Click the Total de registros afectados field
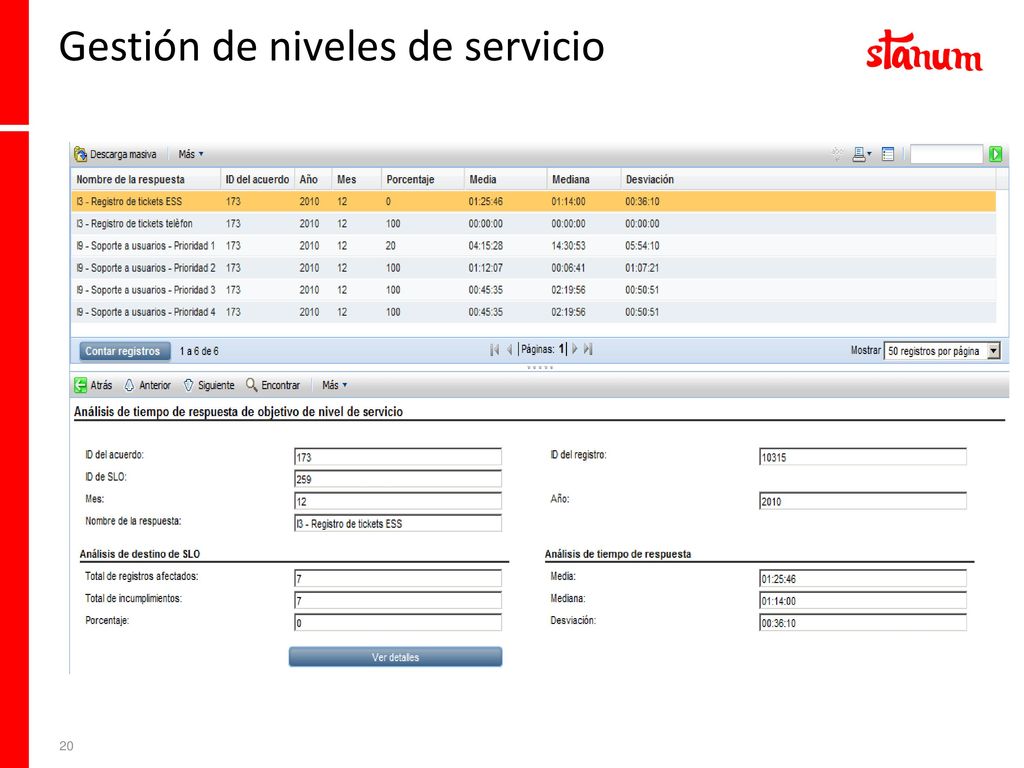Image resolution: width=1024 pixels, height=768 pixels. [398, 578]
